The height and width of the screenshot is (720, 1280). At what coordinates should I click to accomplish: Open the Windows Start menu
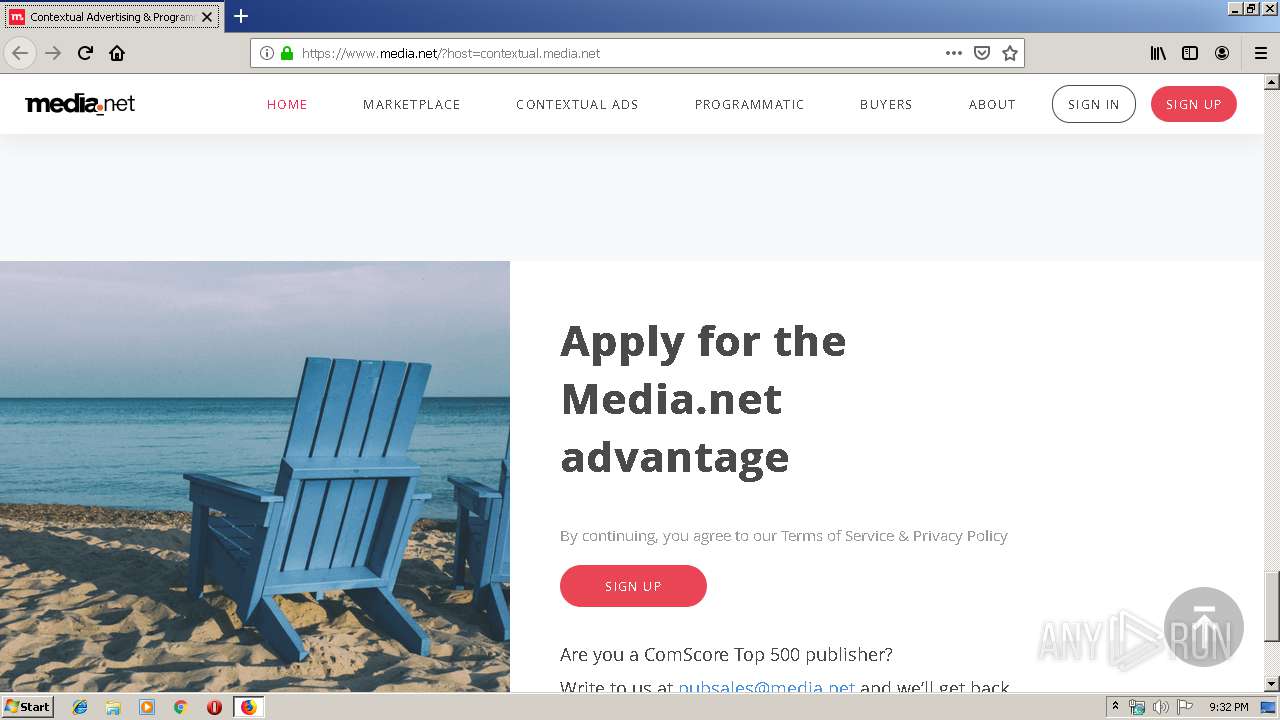(27, 707)
